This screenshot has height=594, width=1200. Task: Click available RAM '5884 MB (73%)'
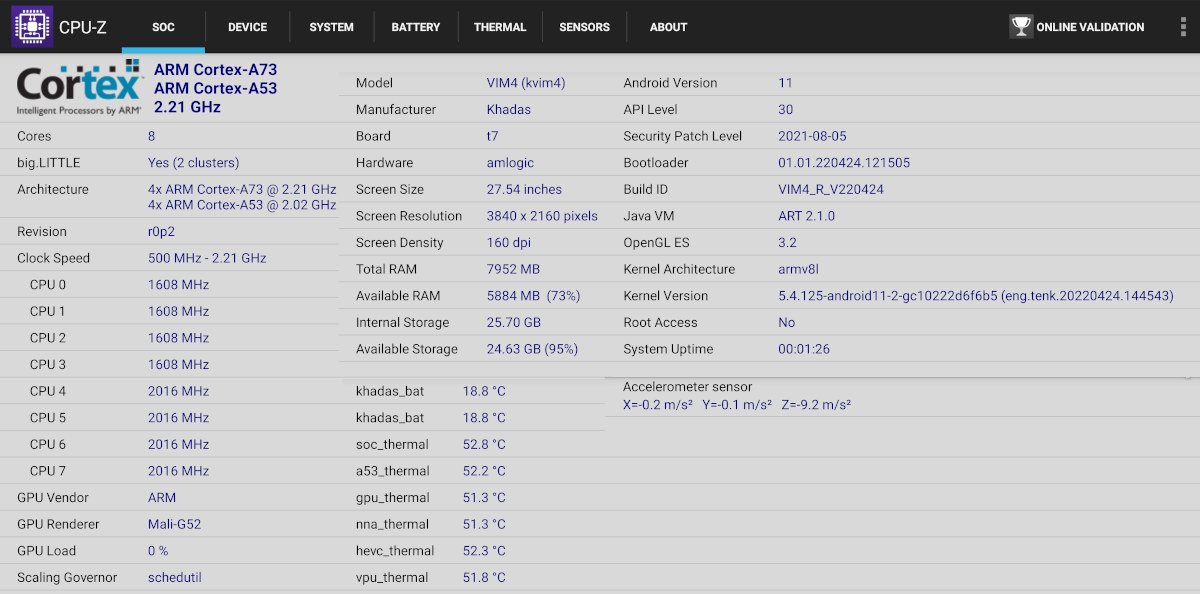(x=533, y=296)
